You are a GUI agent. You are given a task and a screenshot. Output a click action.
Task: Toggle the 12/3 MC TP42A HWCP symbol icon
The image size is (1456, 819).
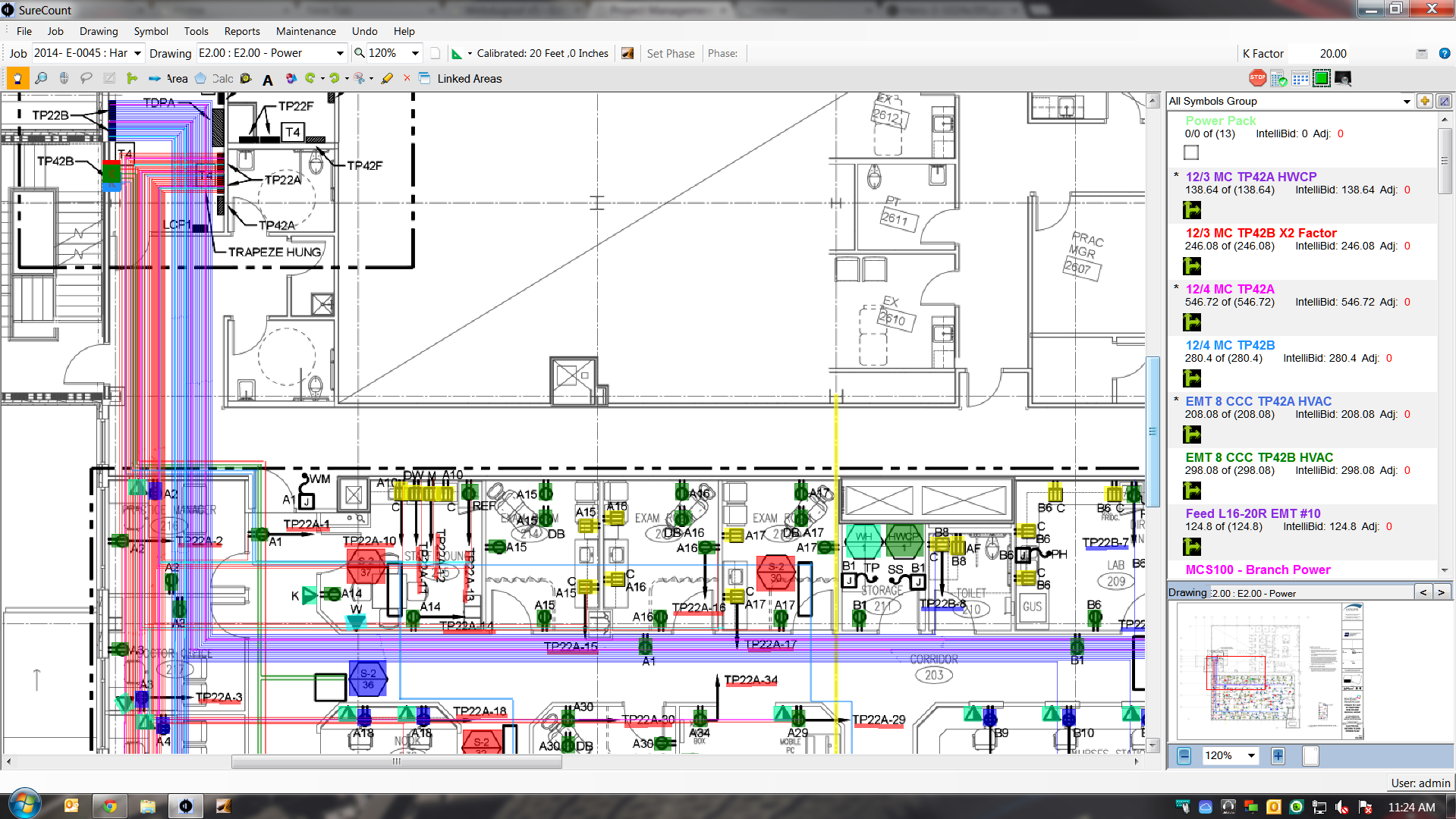click(1192, 210)
